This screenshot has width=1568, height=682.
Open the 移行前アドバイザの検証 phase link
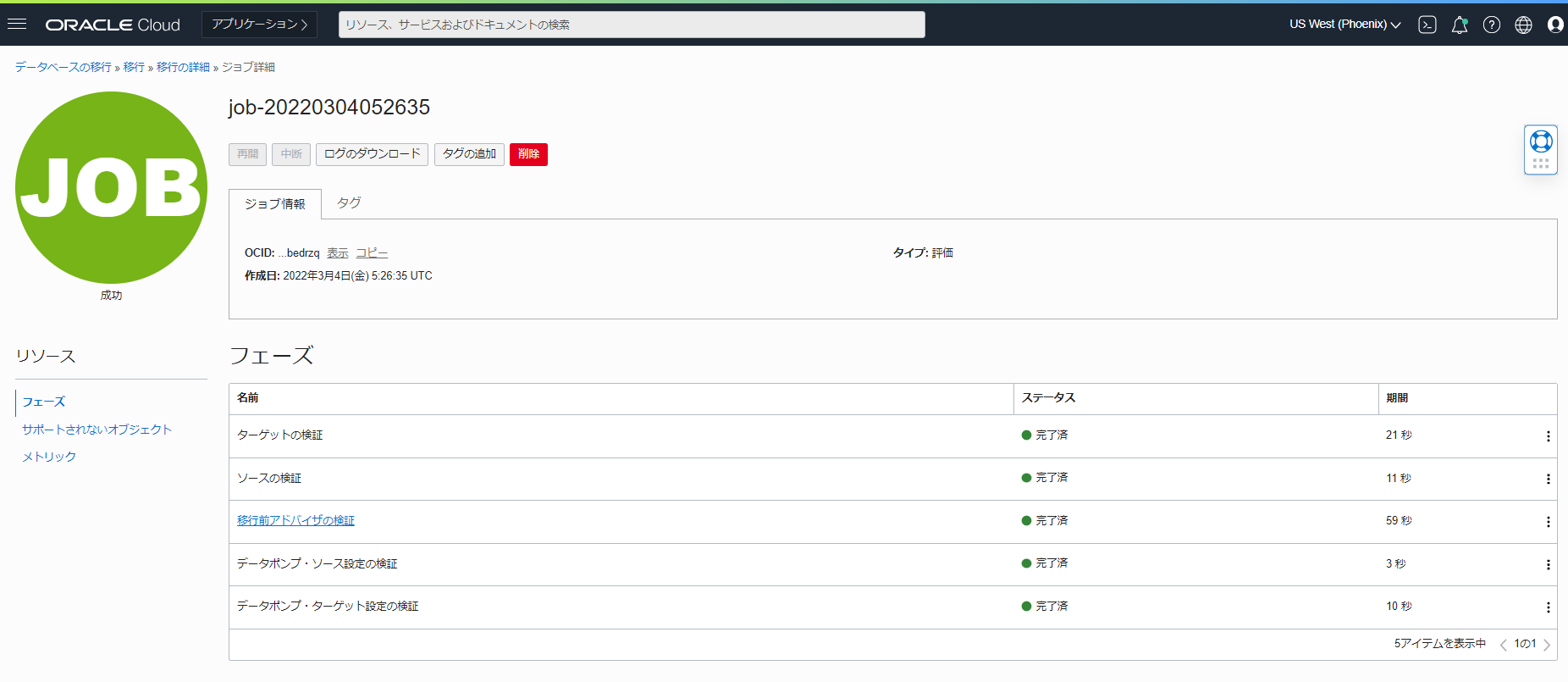click(295, 520)
